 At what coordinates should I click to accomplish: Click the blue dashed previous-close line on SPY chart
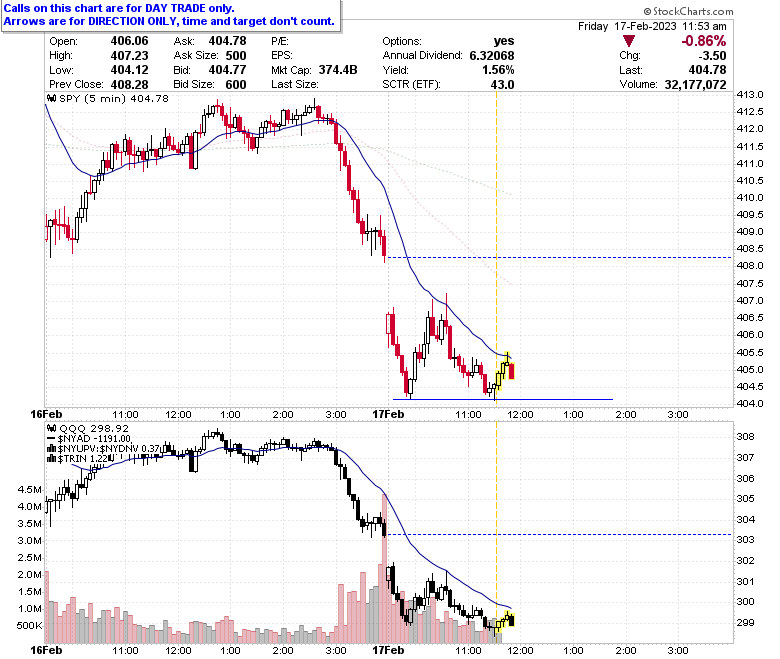[x=559, y=257]
